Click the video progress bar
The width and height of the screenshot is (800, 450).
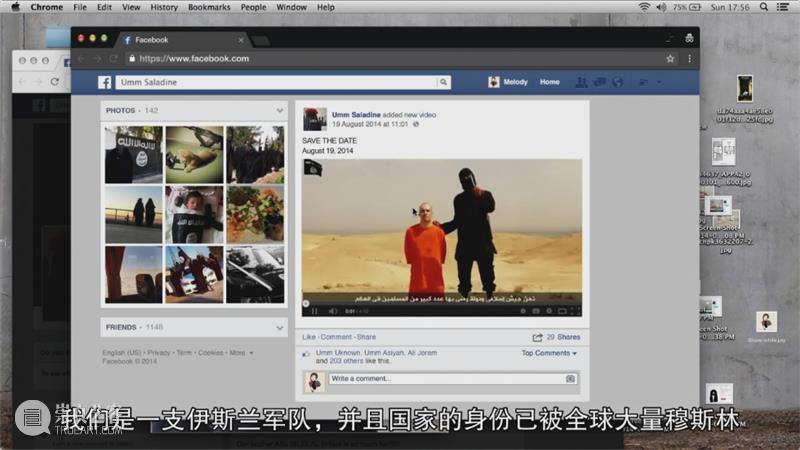coord(441,303)
